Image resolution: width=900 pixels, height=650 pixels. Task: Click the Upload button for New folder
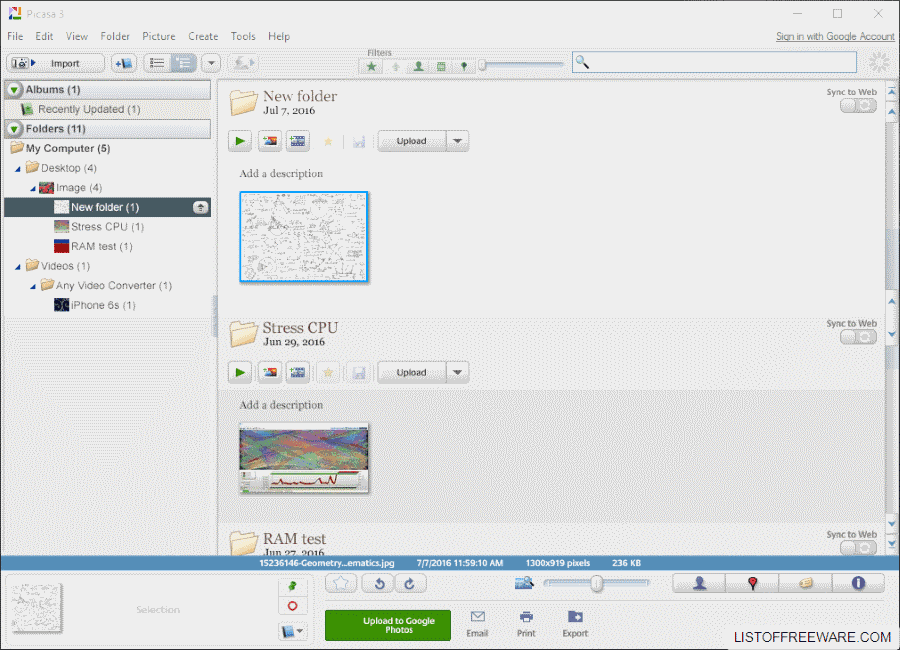click(412, 141)
